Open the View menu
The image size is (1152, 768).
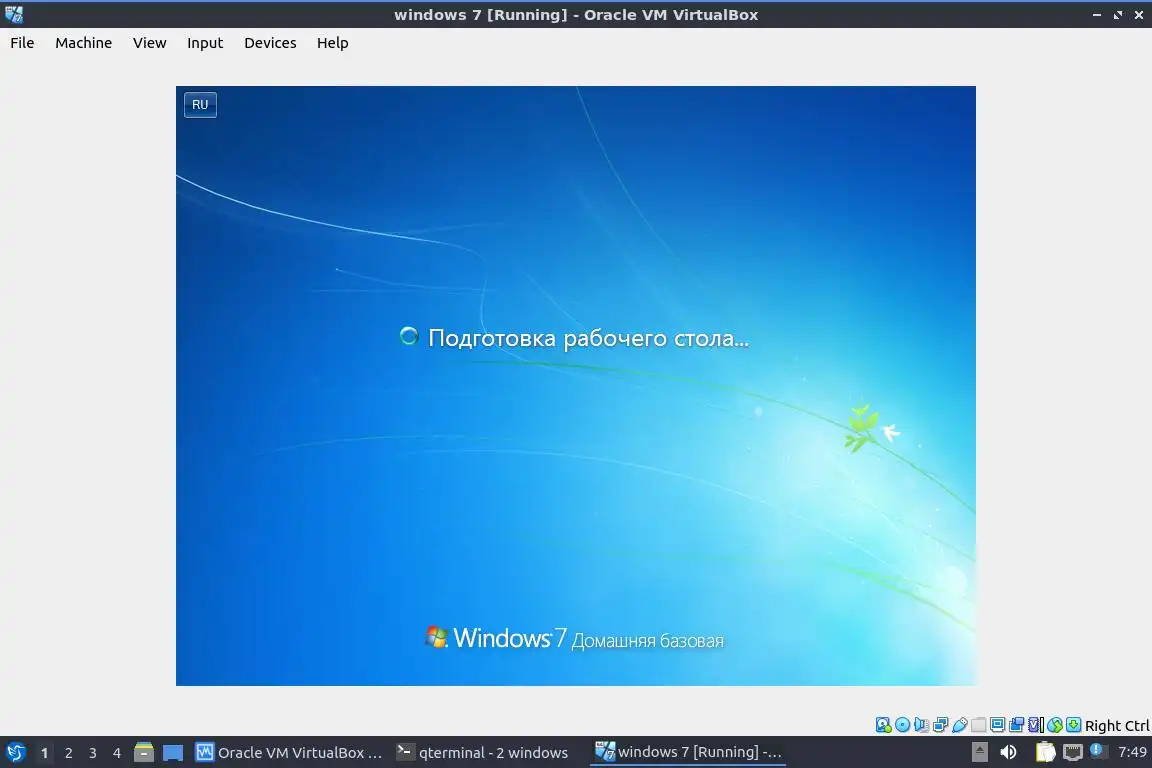pyautogui.click(x=149, y=43)
